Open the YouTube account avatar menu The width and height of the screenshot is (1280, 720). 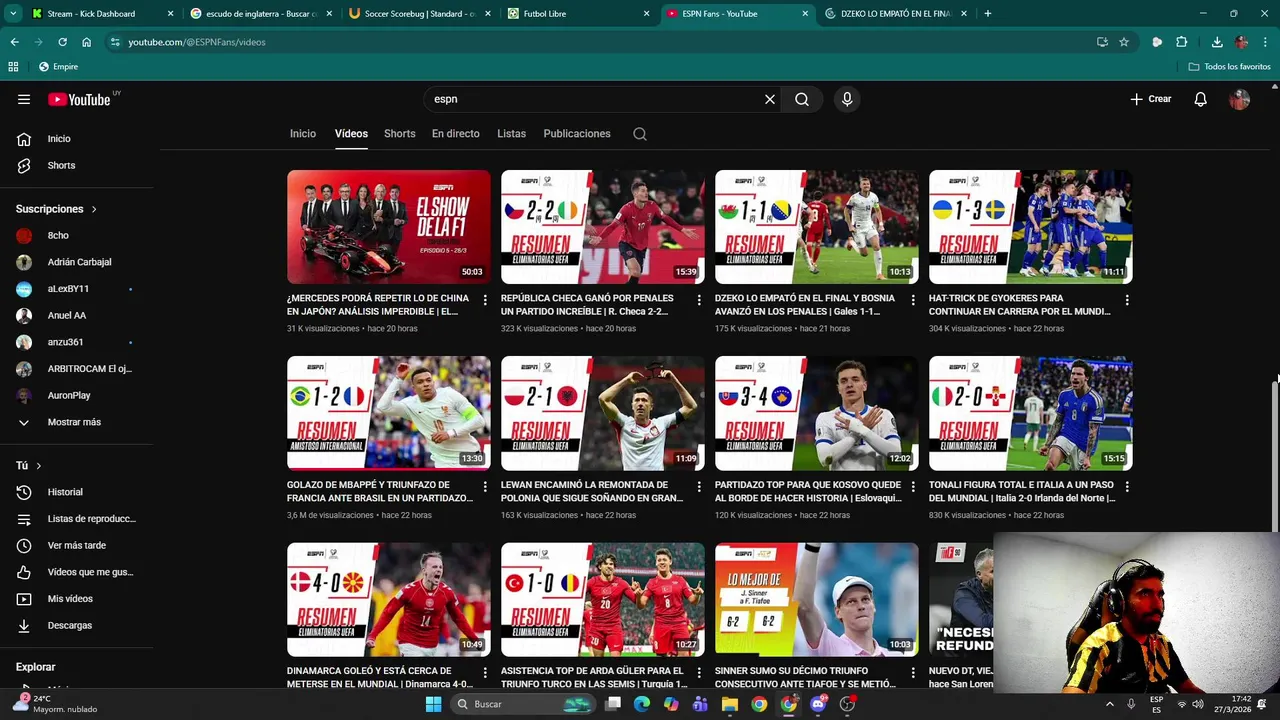[1240, 99]
